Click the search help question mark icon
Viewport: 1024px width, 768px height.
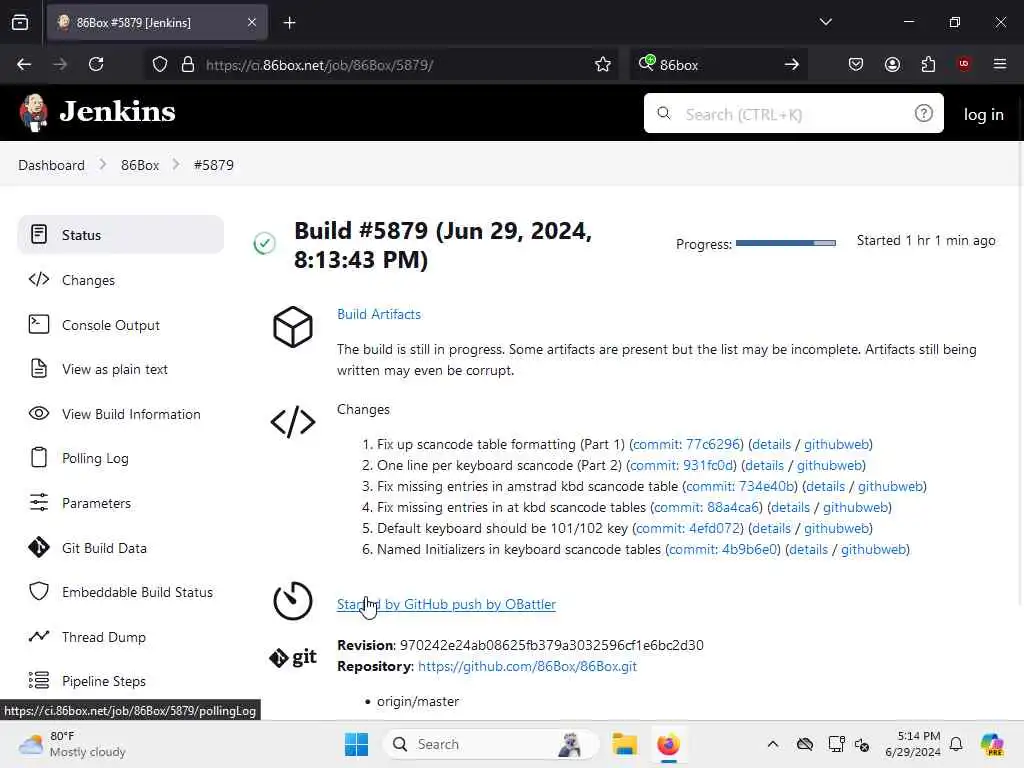click(923, 114)
